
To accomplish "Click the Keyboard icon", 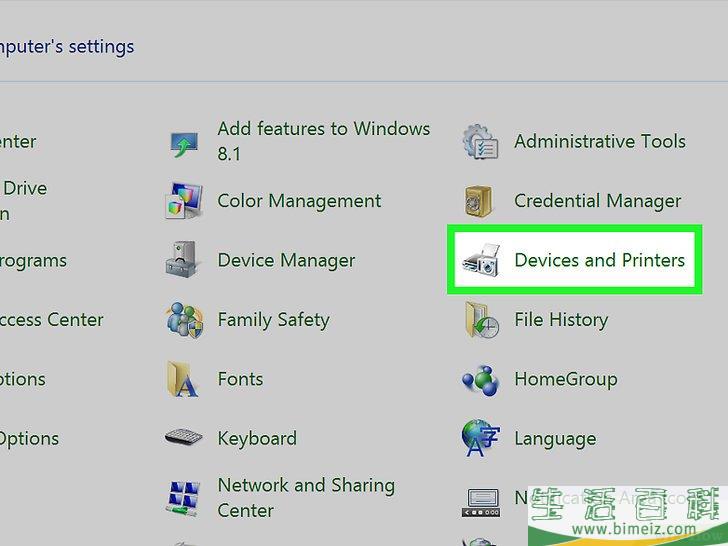I will coord(183,438).
